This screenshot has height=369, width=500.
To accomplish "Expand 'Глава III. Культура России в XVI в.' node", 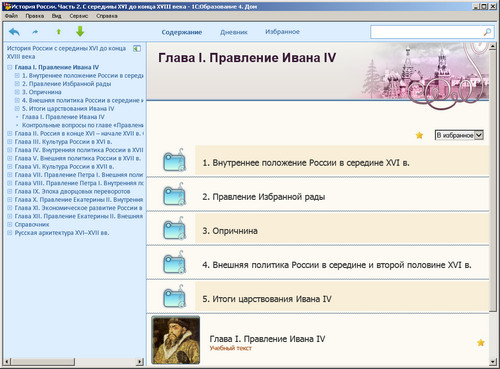I will coord(10,142).
